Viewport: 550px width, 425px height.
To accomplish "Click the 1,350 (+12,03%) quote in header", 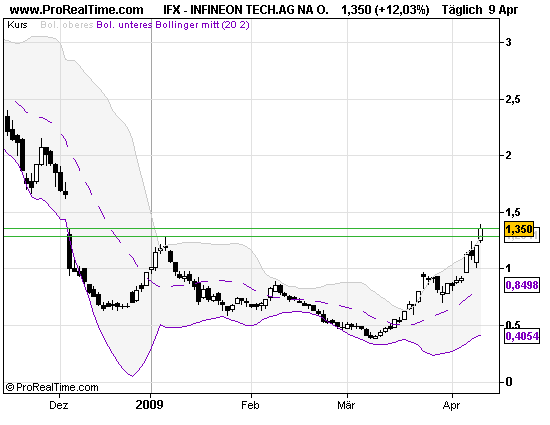I will (x=385, y=10).
